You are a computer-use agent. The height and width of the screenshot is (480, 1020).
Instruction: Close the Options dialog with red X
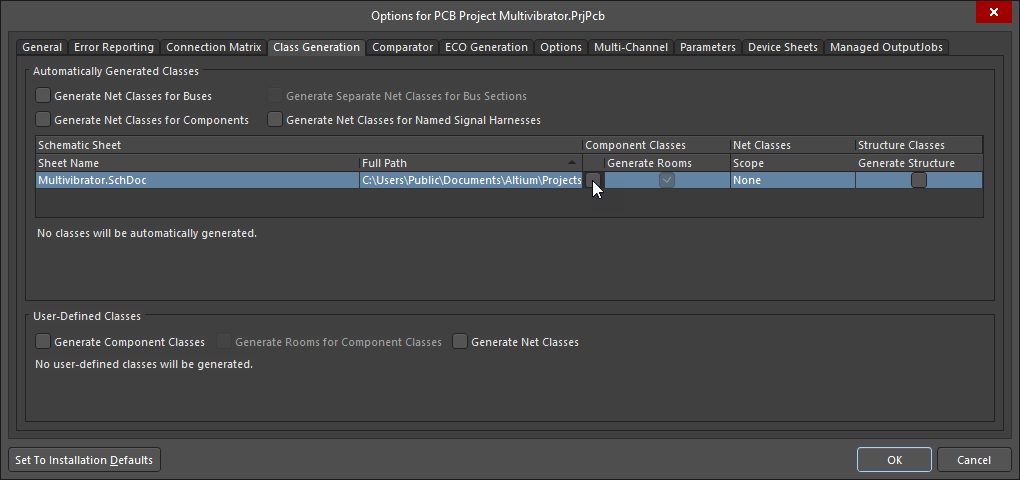pyautogui.click(x=992, y=12)
